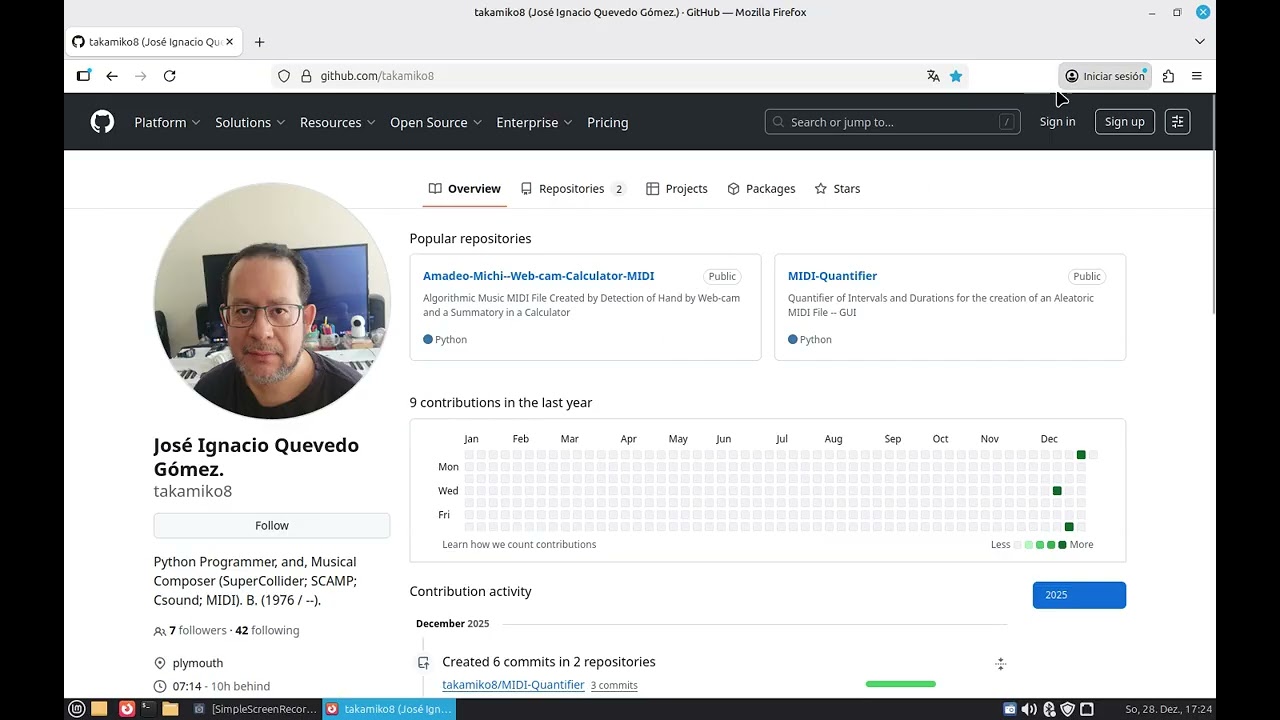This screenshot has height=720, width=1280.
Task: Click the volume speaker tray icon
Action: pos(1029,709)
